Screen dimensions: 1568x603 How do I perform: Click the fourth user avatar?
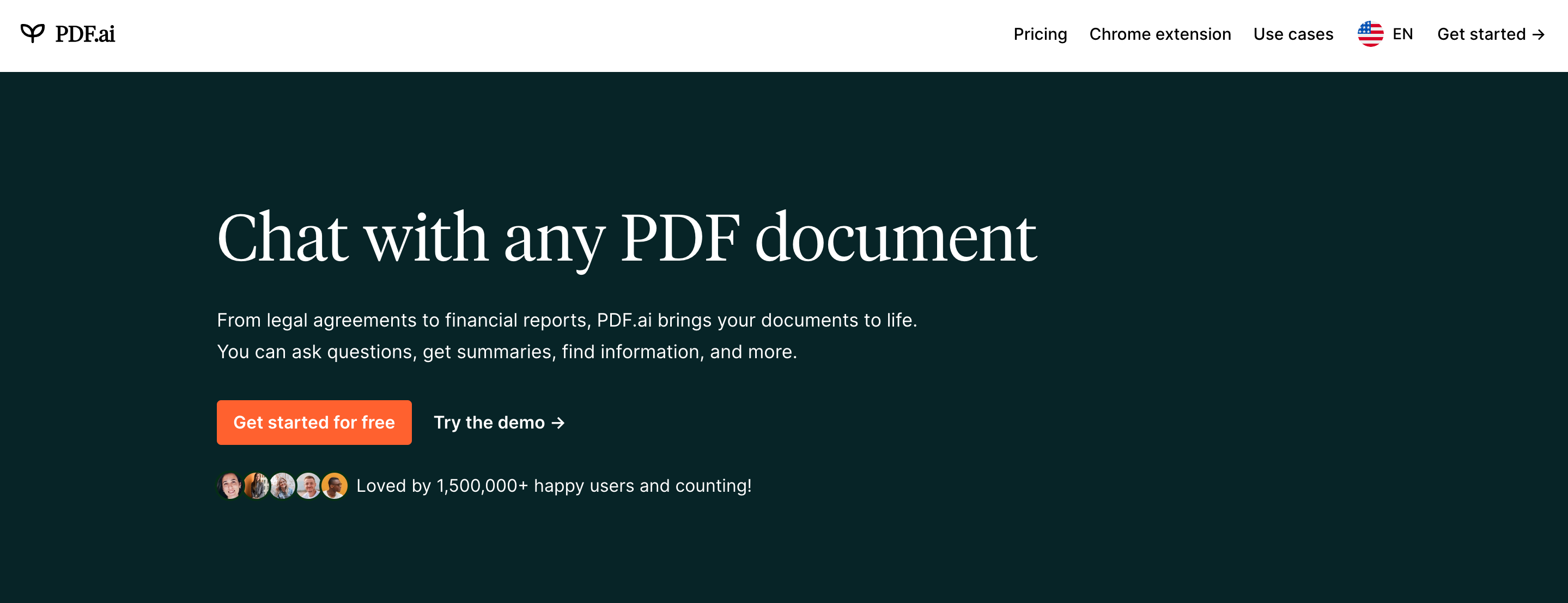(308, 485)
